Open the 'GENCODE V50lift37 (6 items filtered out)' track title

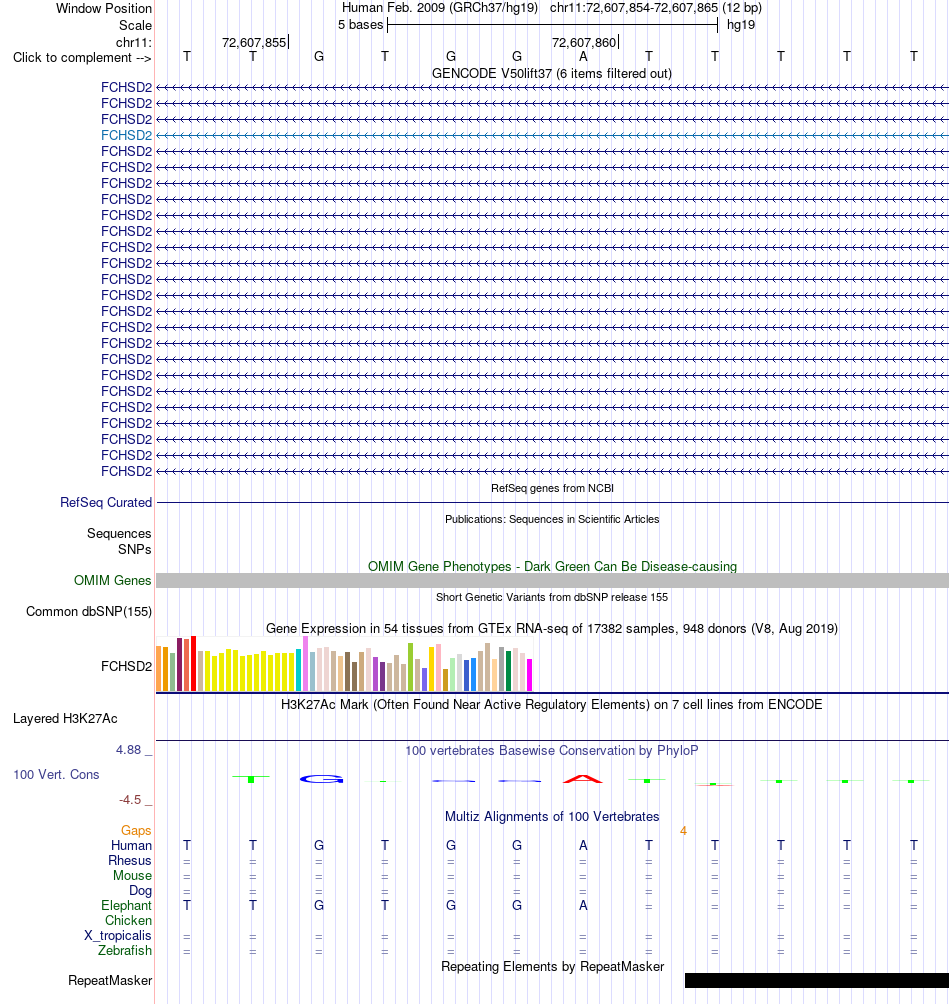coord(552,74)
